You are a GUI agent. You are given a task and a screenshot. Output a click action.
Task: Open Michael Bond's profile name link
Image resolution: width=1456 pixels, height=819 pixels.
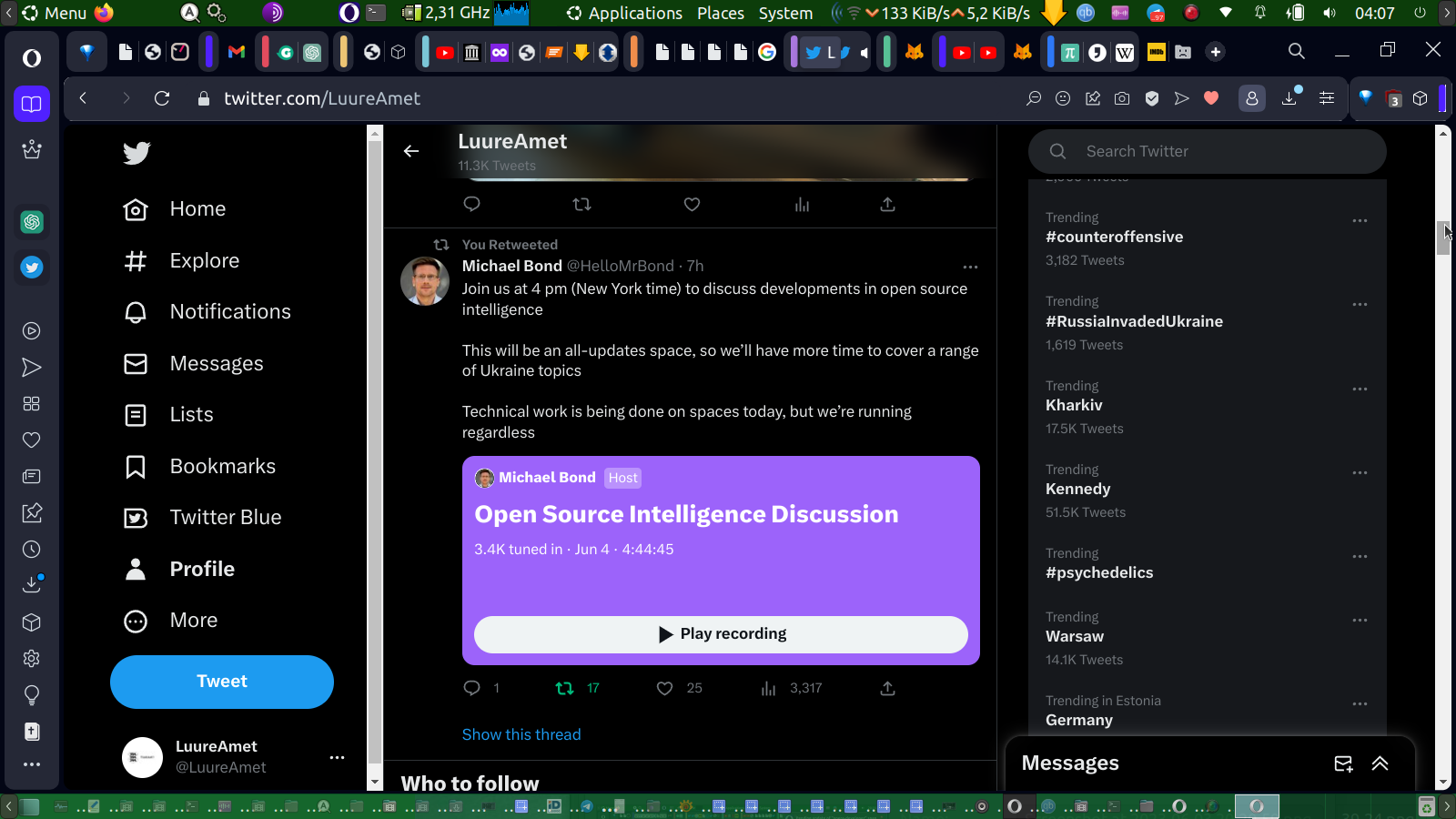pyautogui.click(x=512, y=266)
